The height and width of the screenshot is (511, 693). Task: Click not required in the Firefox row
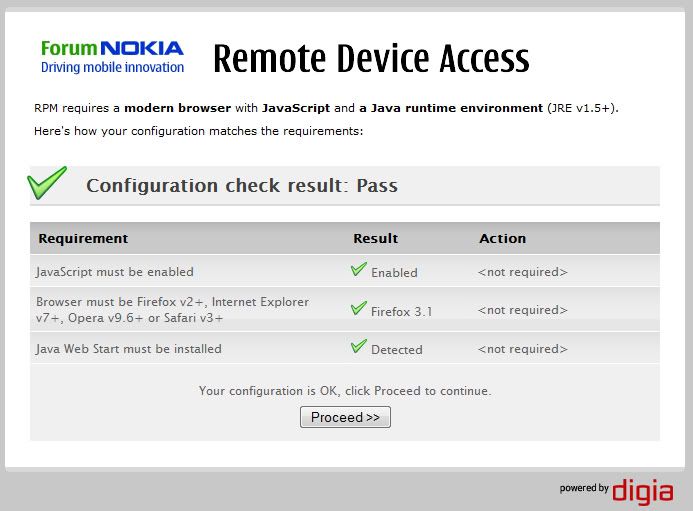(522, 310)
